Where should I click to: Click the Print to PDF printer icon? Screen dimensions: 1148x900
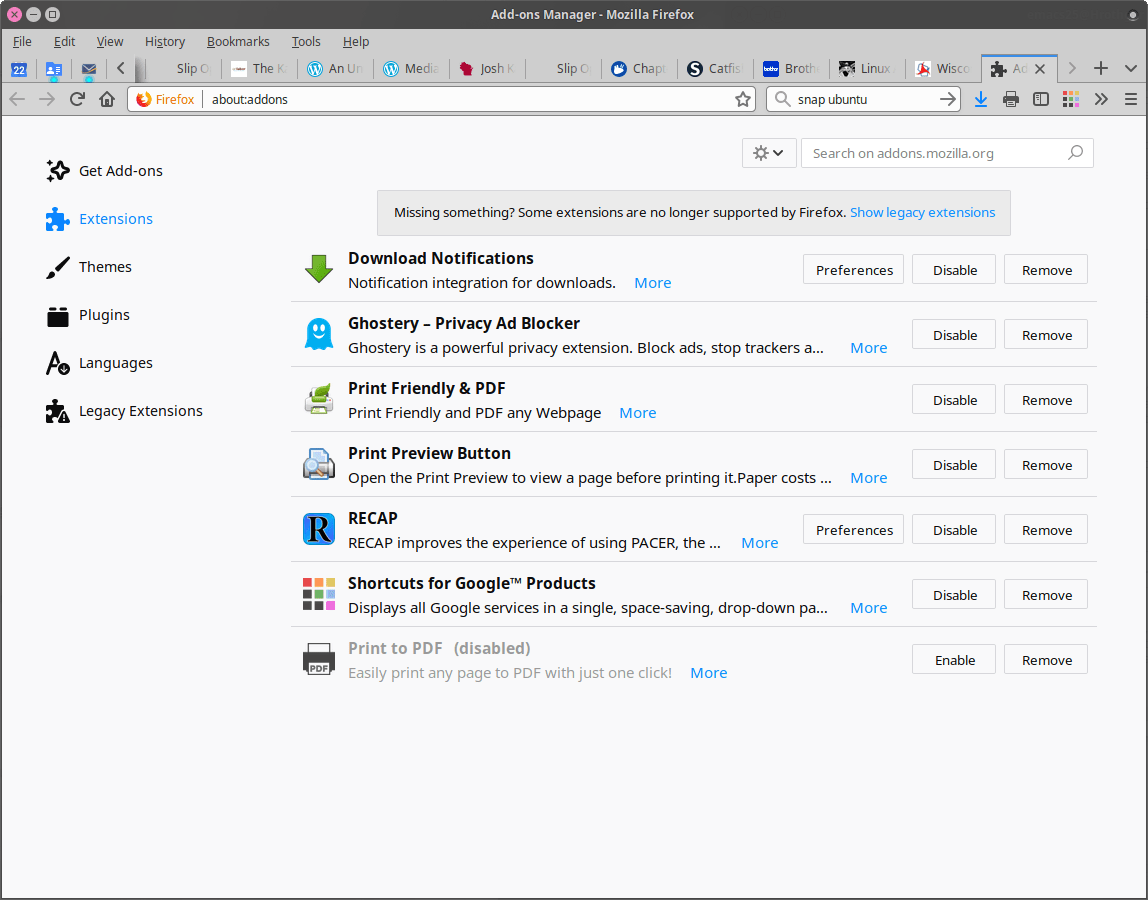point(318,659)
